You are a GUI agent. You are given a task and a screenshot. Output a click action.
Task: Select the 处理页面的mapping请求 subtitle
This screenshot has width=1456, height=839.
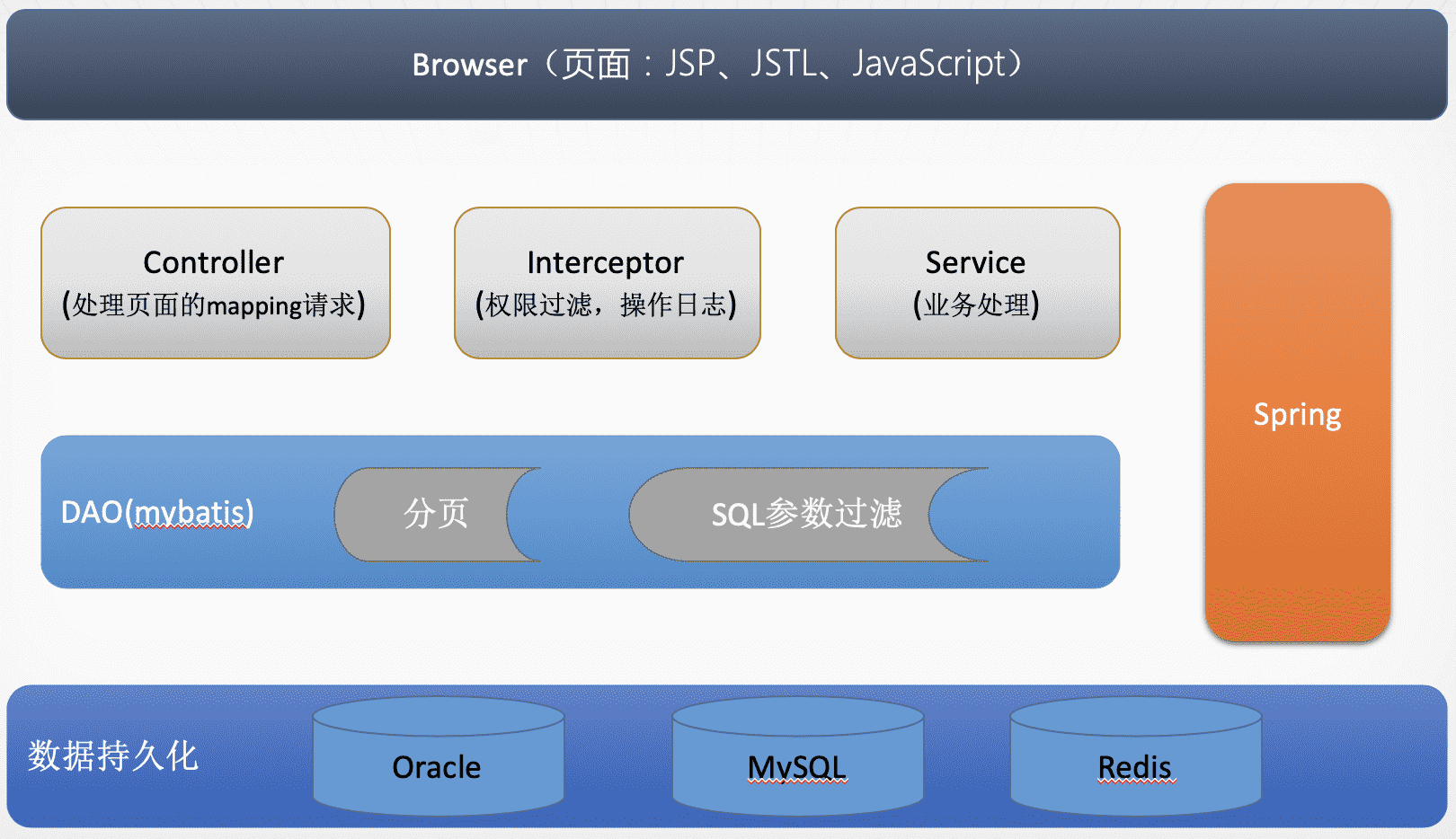[x=214, y=305]
